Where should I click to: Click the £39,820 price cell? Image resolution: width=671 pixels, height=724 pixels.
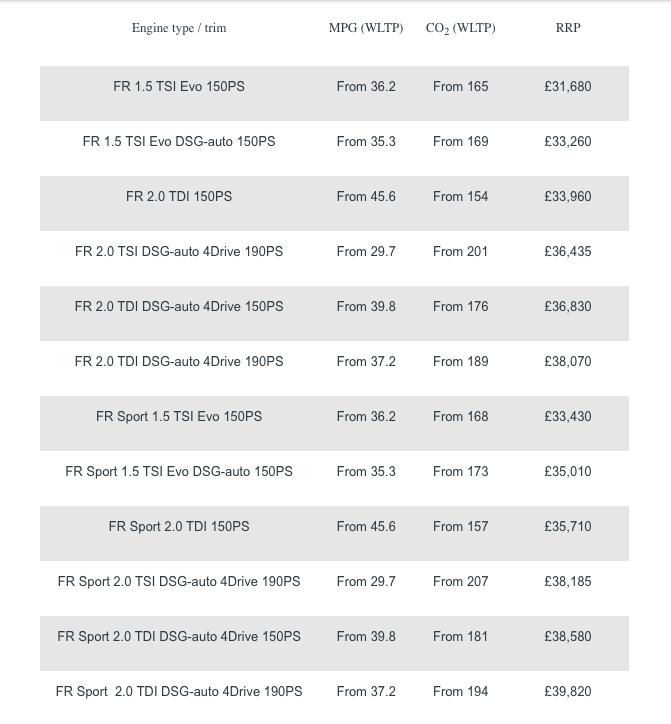[x=568, y=692]
